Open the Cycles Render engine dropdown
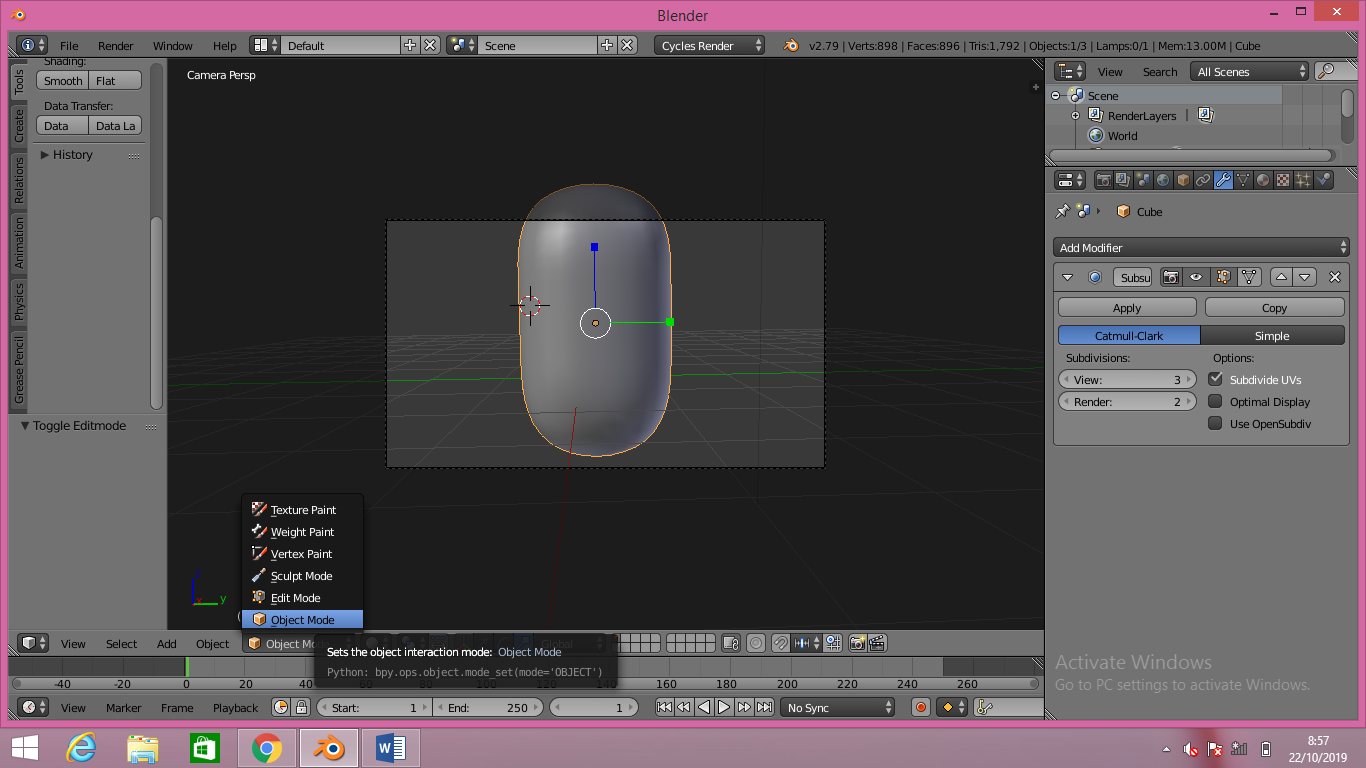Image resolution: width=1366 pixels, height=768 pixels. pyautogui.click(x=710, y=46)
